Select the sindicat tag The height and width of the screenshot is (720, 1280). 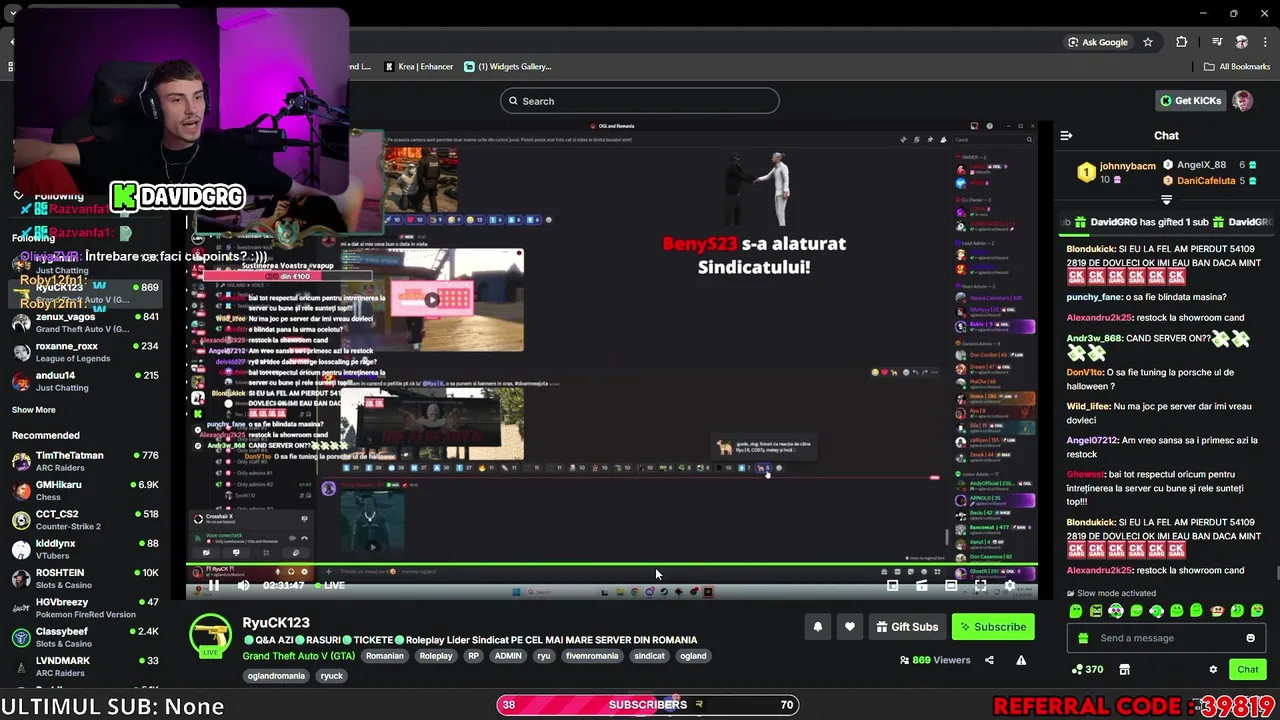tap(649, 656)
